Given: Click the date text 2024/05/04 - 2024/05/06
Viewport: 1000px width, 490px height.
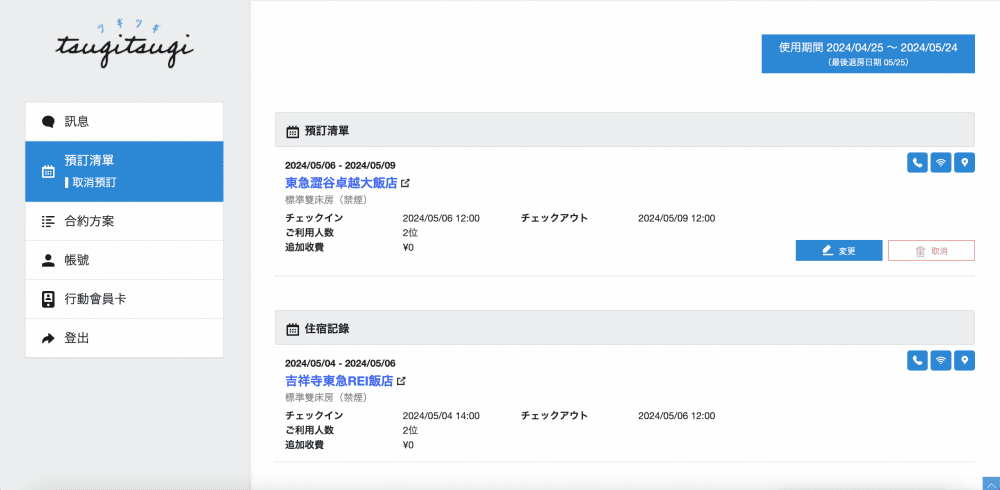Looking at the screenshot, I should click(x=340, y=364).
